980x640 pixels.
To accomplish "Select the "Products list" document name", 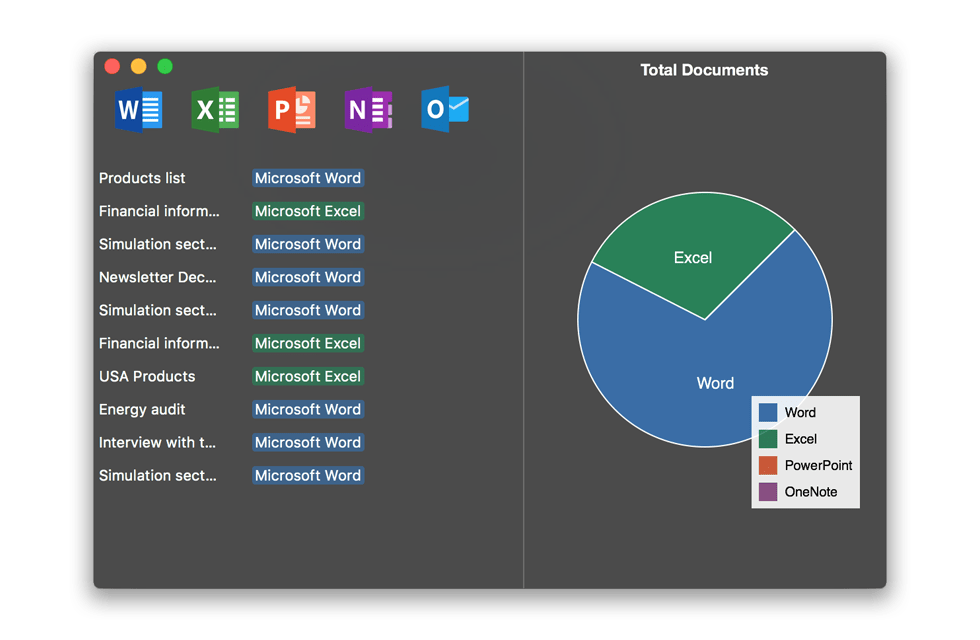I will tap(142, 178).
